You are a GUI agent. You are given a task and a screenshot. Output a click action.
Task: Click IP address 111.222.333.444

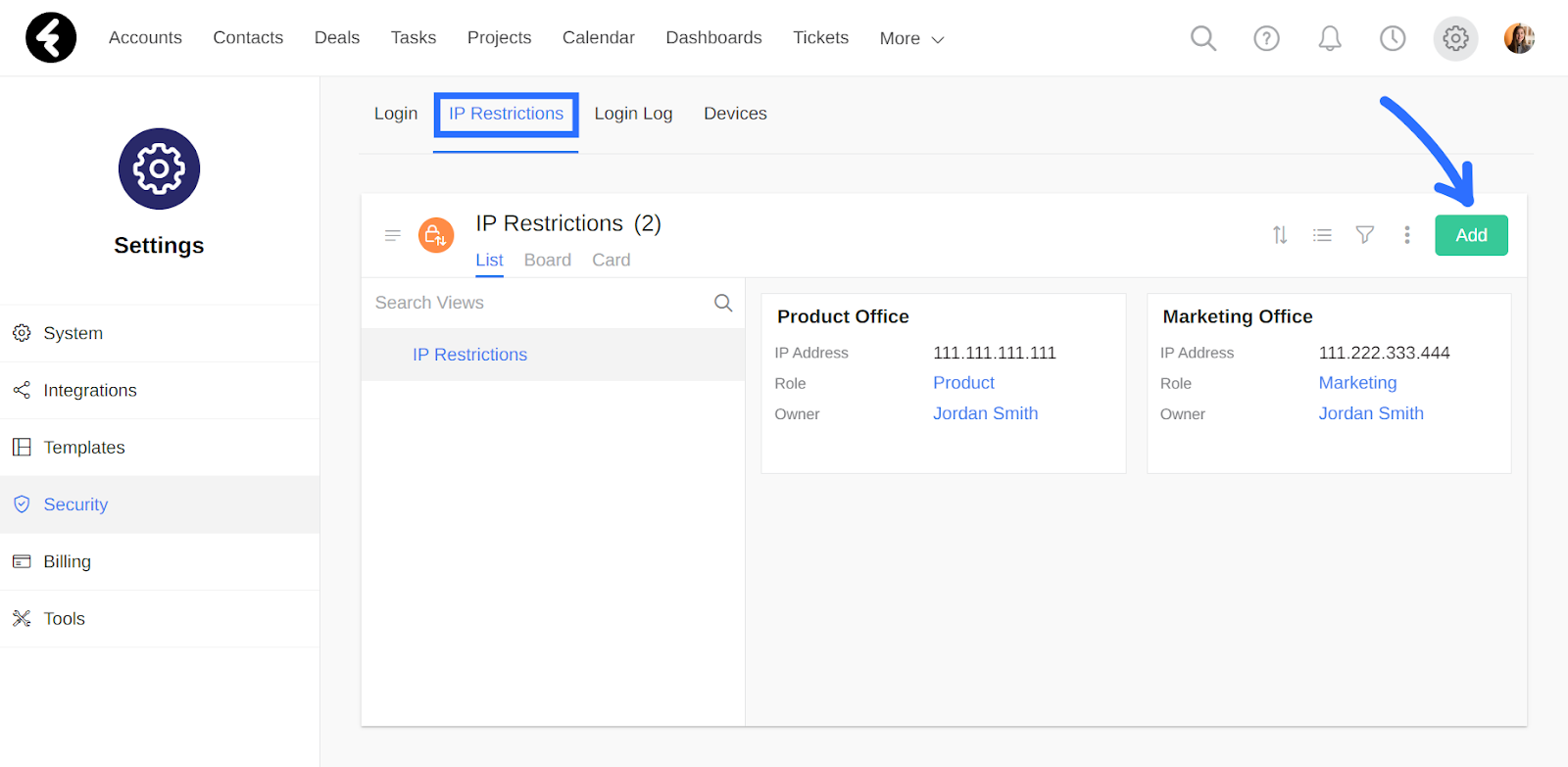(1385, 353)
